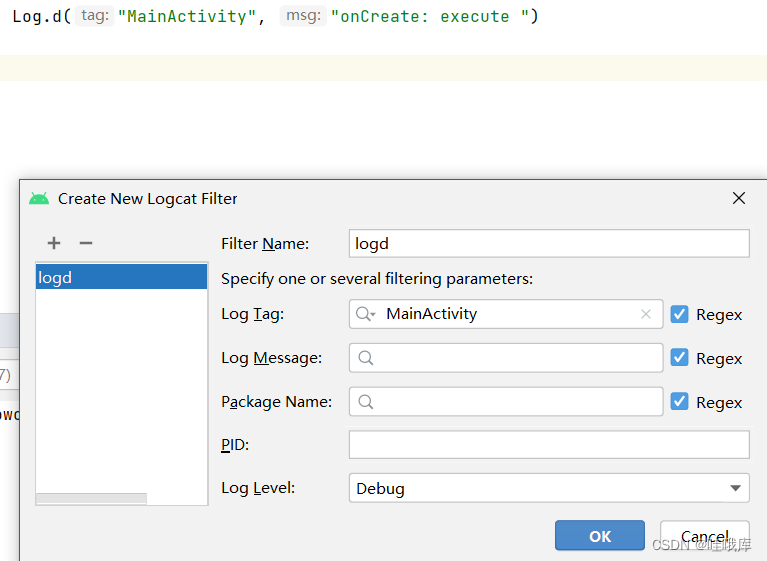Viewport: 767px width, 561px height.
Task: Click the Filter Name label
Action: 265,244
